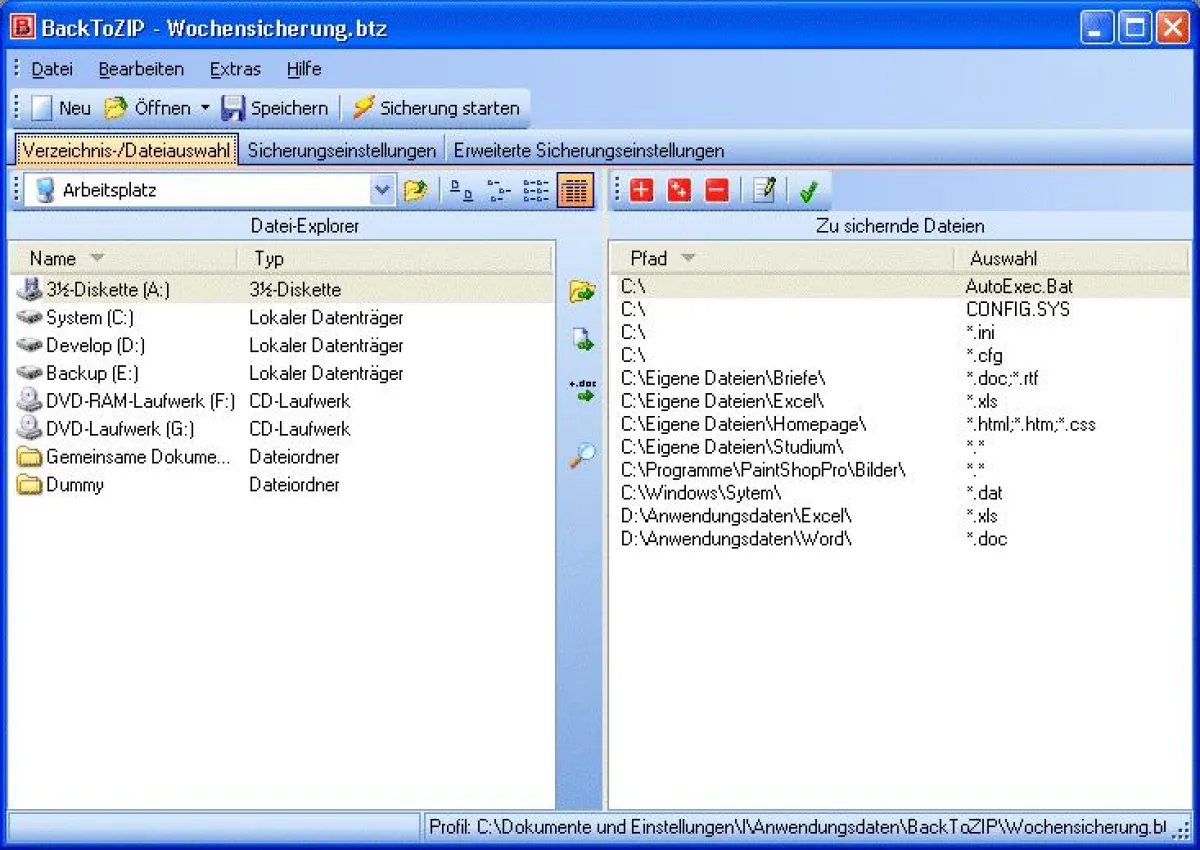Add a new backup entry with the plus icon

tap(640, 190)
